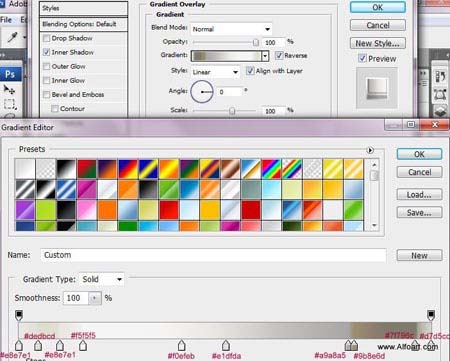Open the gradient picker dropdown arrow
This screenshot has width=450, height=361.
[x=265, y=56]
